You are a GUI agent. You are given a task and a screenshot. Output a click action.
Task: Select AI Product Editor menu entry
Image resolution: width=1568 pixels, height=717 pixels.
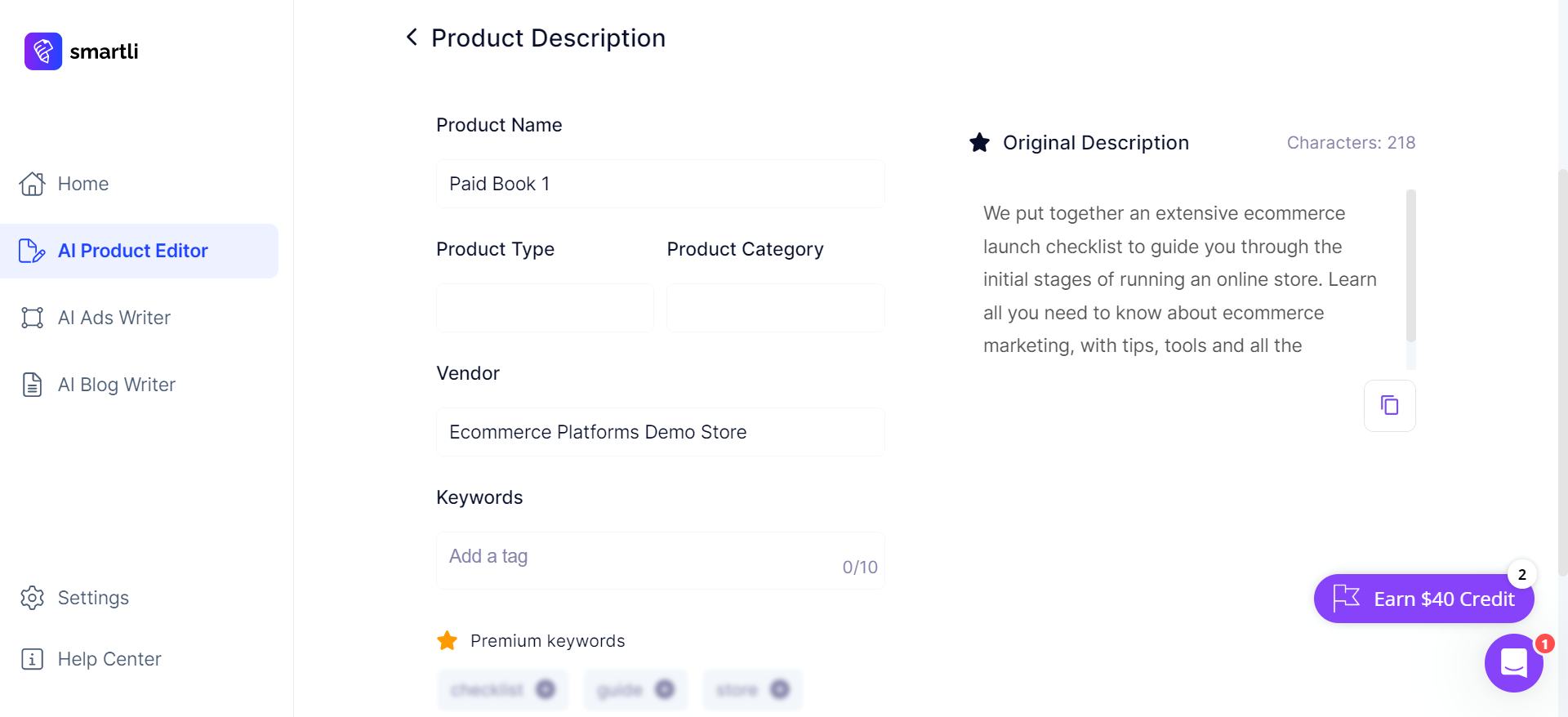pos(132,251)
